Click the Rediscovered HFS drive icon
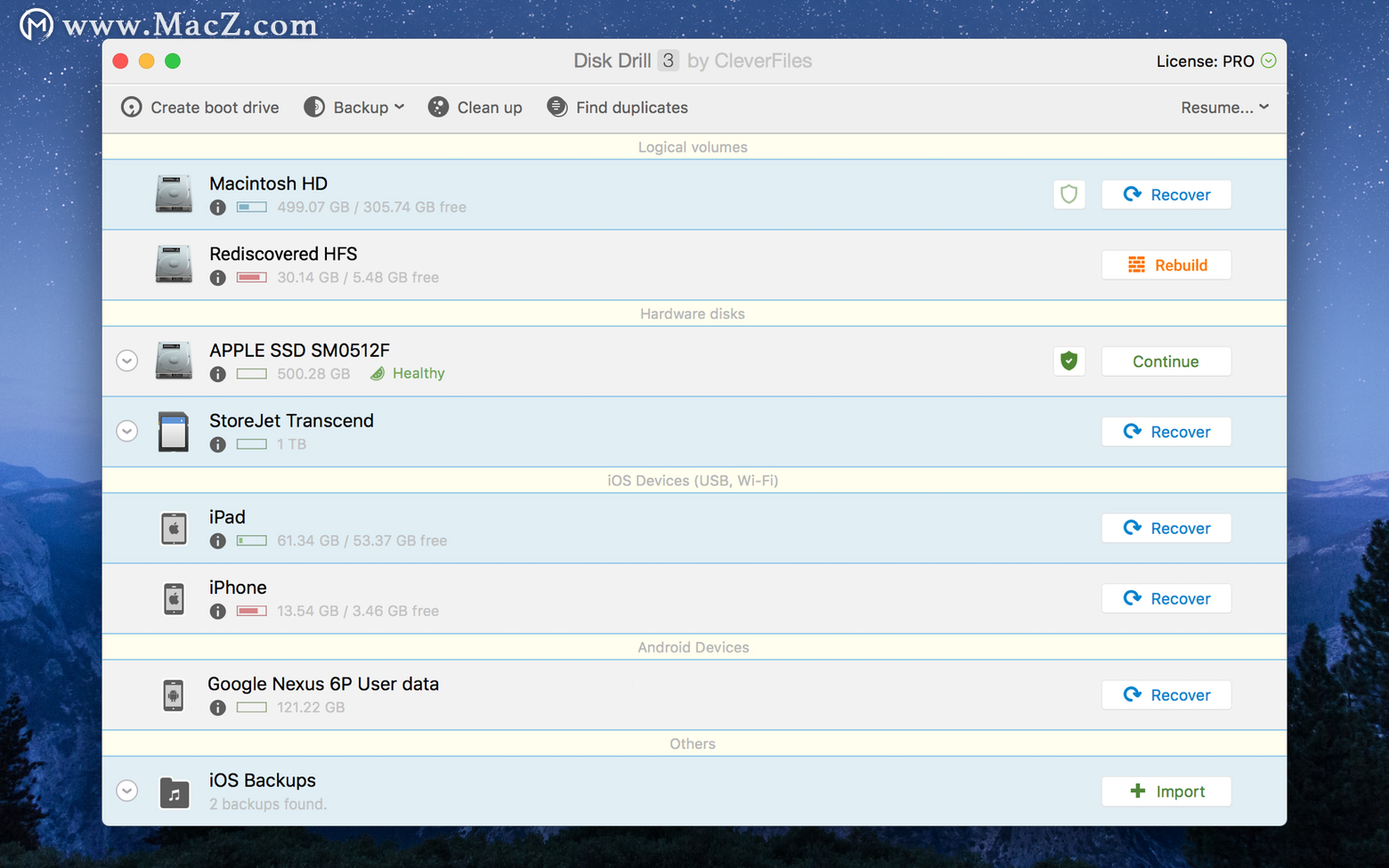 pos(174,264)
